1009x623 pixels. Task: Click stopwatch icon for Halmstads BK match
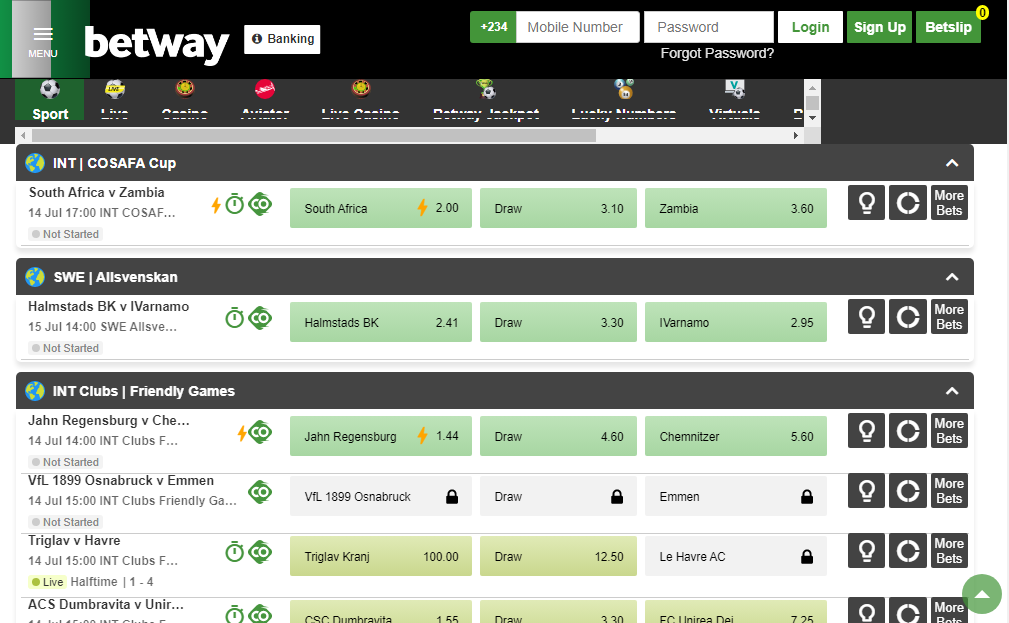(235, 318)
